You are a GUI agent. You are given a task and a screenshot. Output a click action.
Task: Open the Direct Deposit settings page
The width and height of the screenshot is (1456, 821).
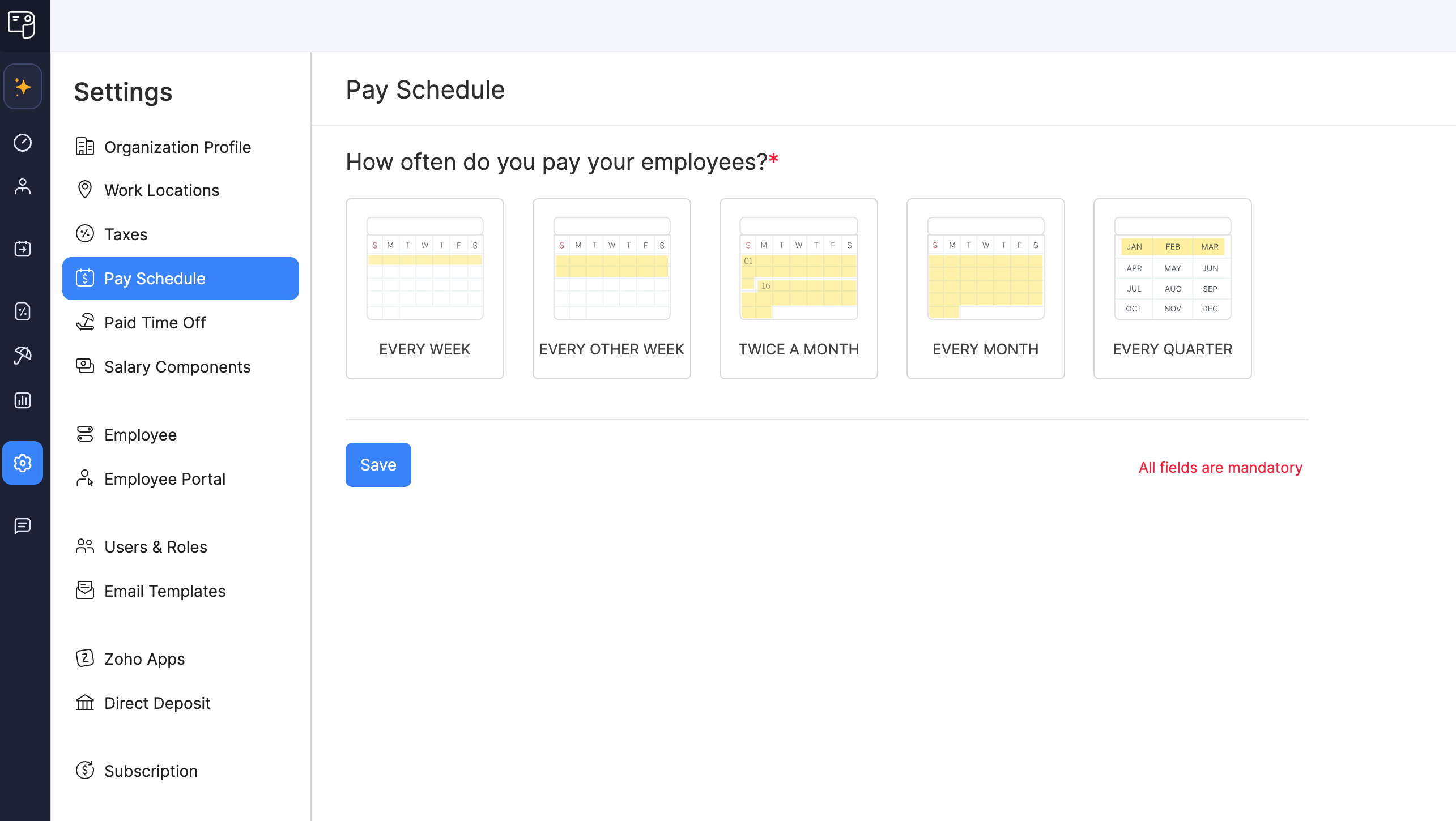(x=156, y=703)
